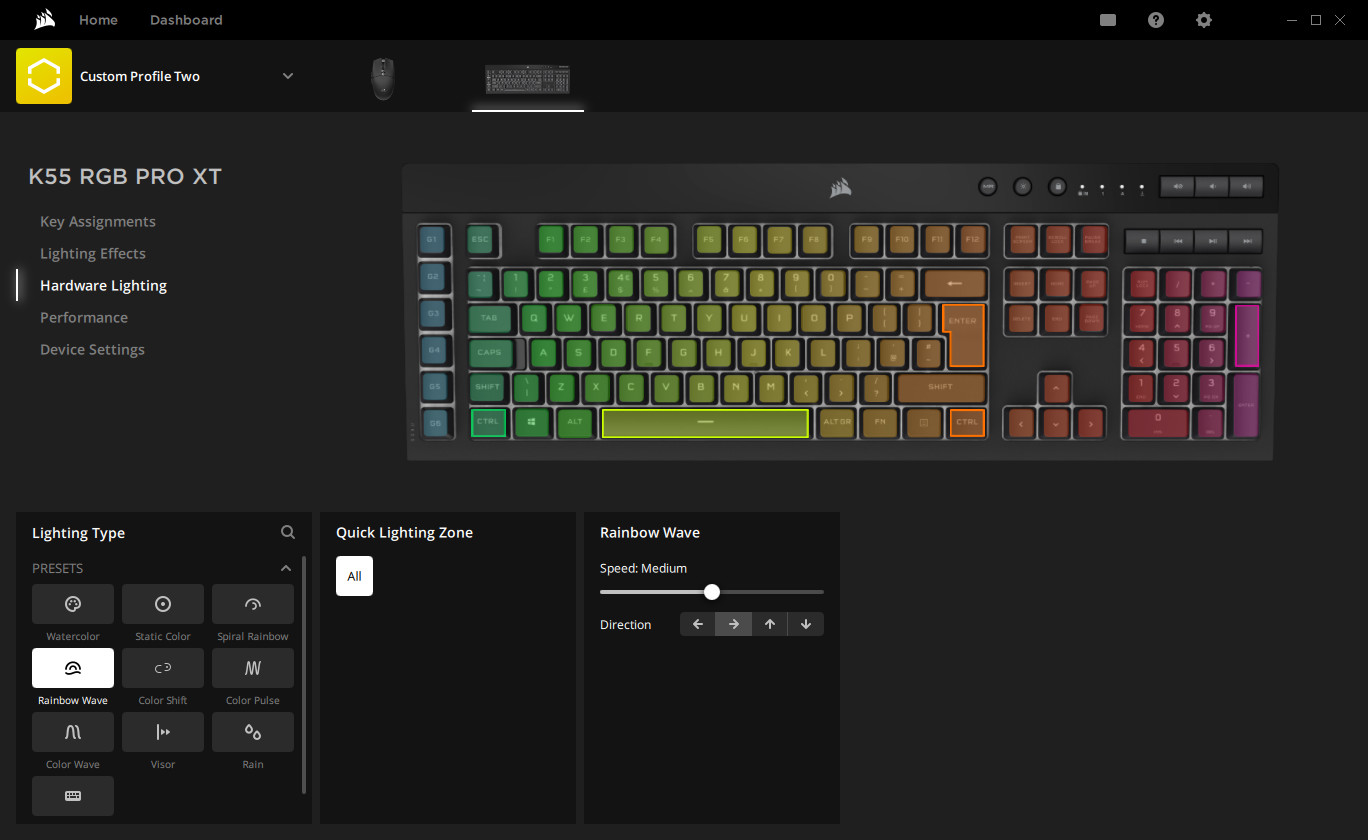Set wave direction to up
The image size is (1368, 840).
pos(770,624)
